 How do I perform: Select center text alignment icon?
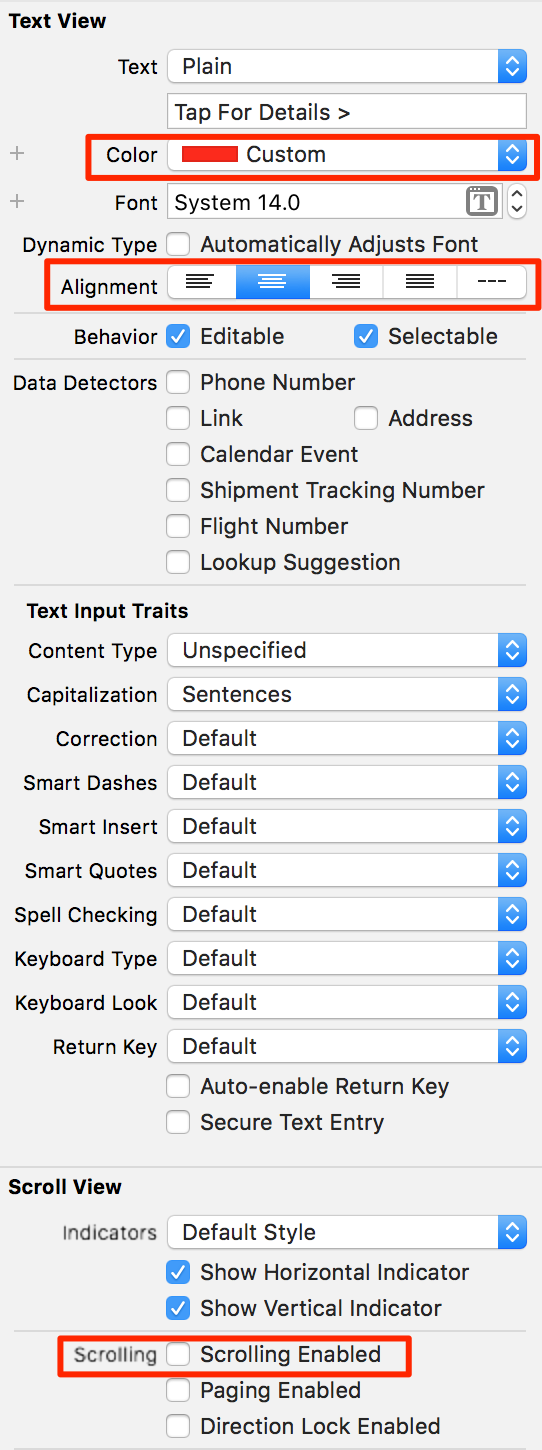click(272, 283)
